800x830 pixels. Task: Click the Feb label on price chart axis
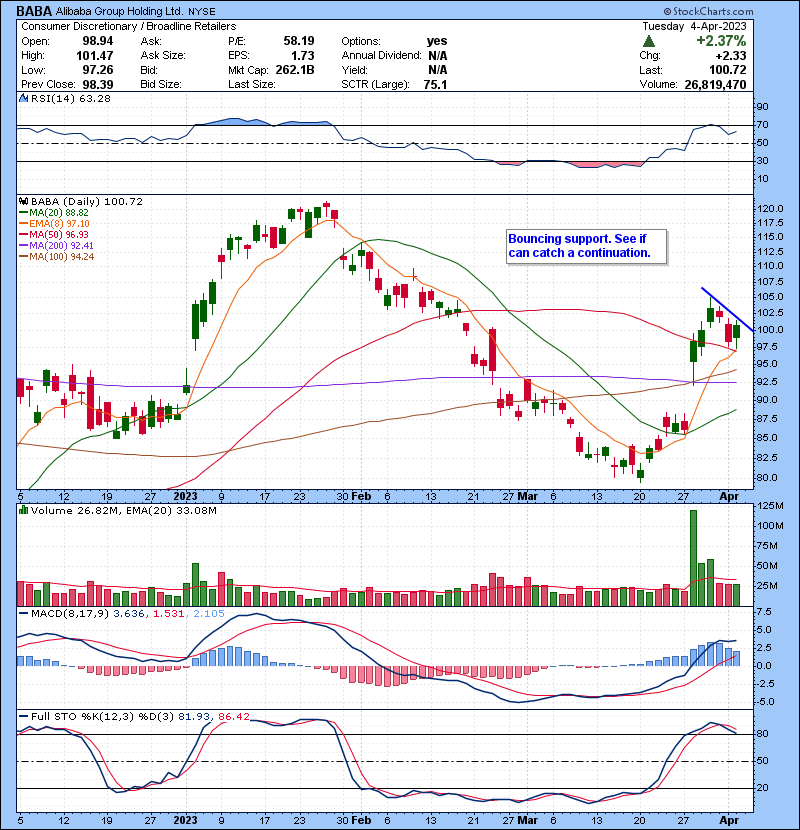(x=361, y=497)
